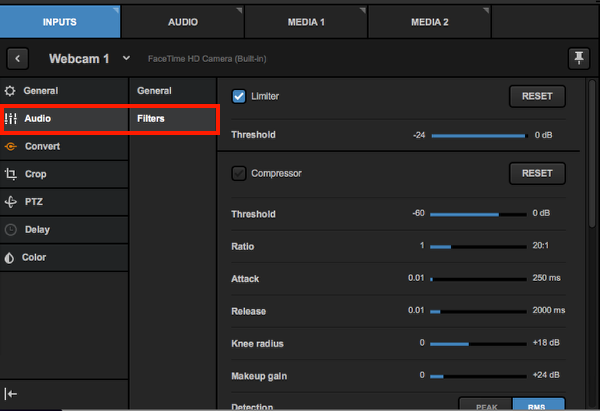Viewport: 600px width, 411px height.
Task: Open Convert section via its orange icon
Action: [11, 146]
